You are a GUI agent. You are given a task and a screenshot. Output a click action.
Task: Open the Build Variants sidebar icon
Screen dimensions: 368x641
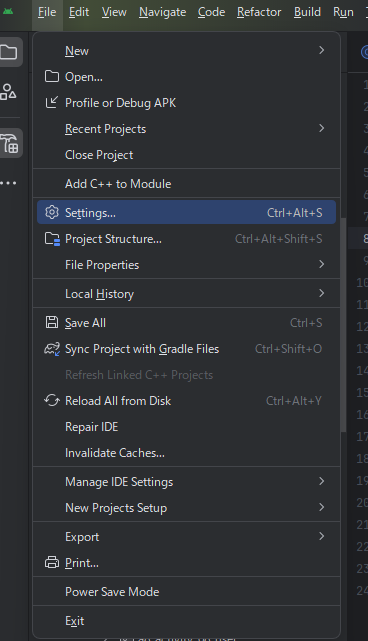(9, 143)
